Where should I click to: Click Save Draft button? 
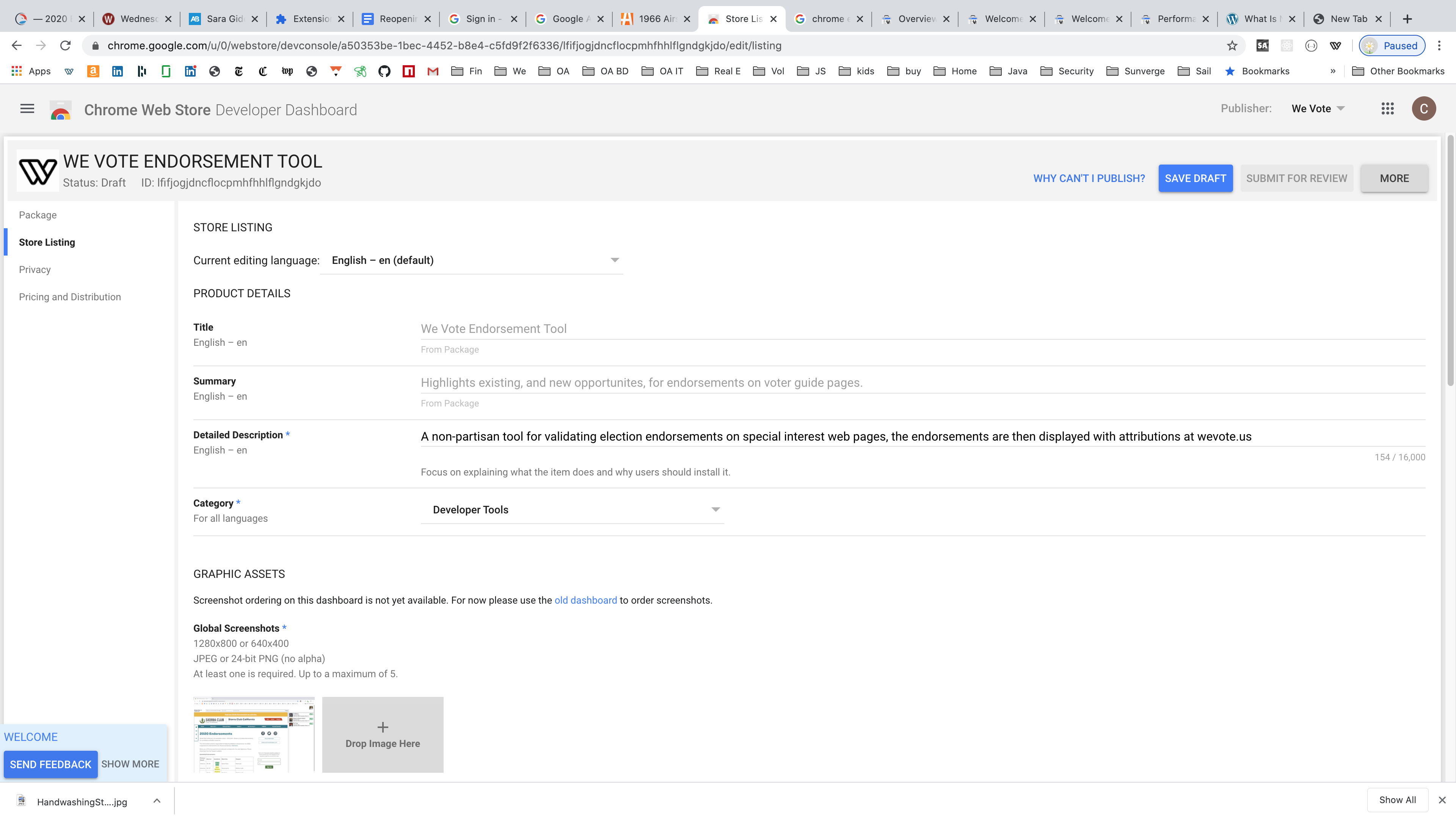[x=1195, y=178]
